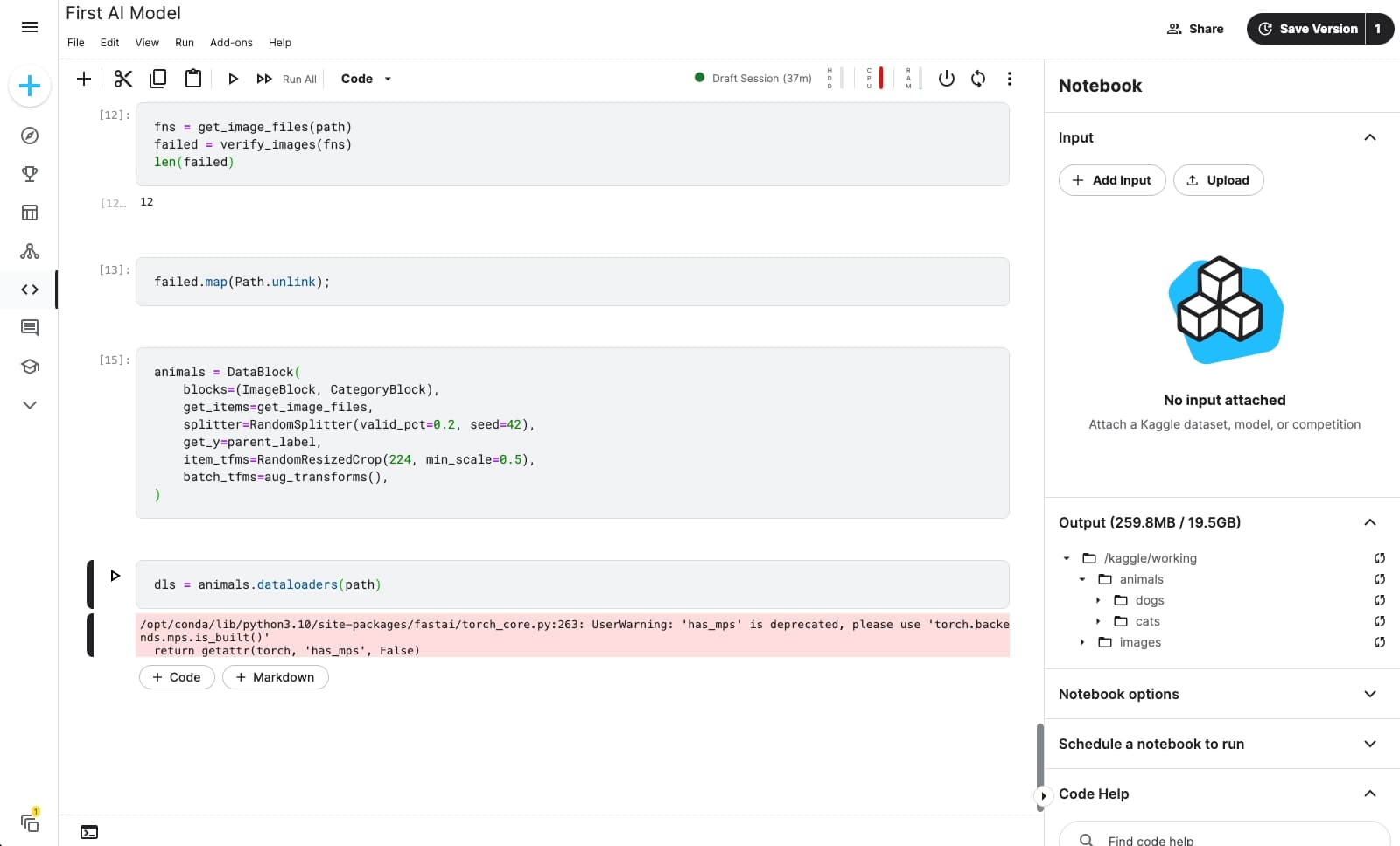The height and width of the screenshot is (846, 1400).
Task: Open Competitions trophy icon in sidebar
Action: tap(30, 174)
